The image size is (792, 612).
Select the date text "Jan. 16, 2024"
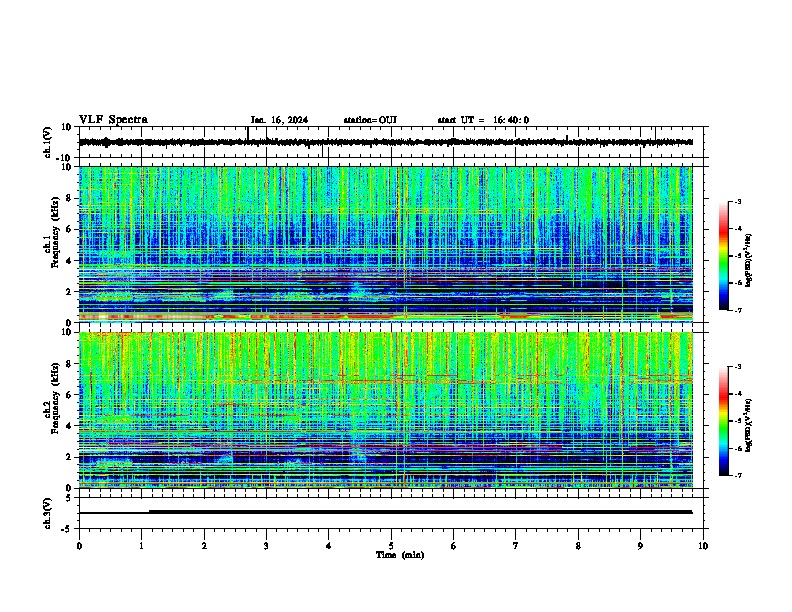tap(279, 120)
